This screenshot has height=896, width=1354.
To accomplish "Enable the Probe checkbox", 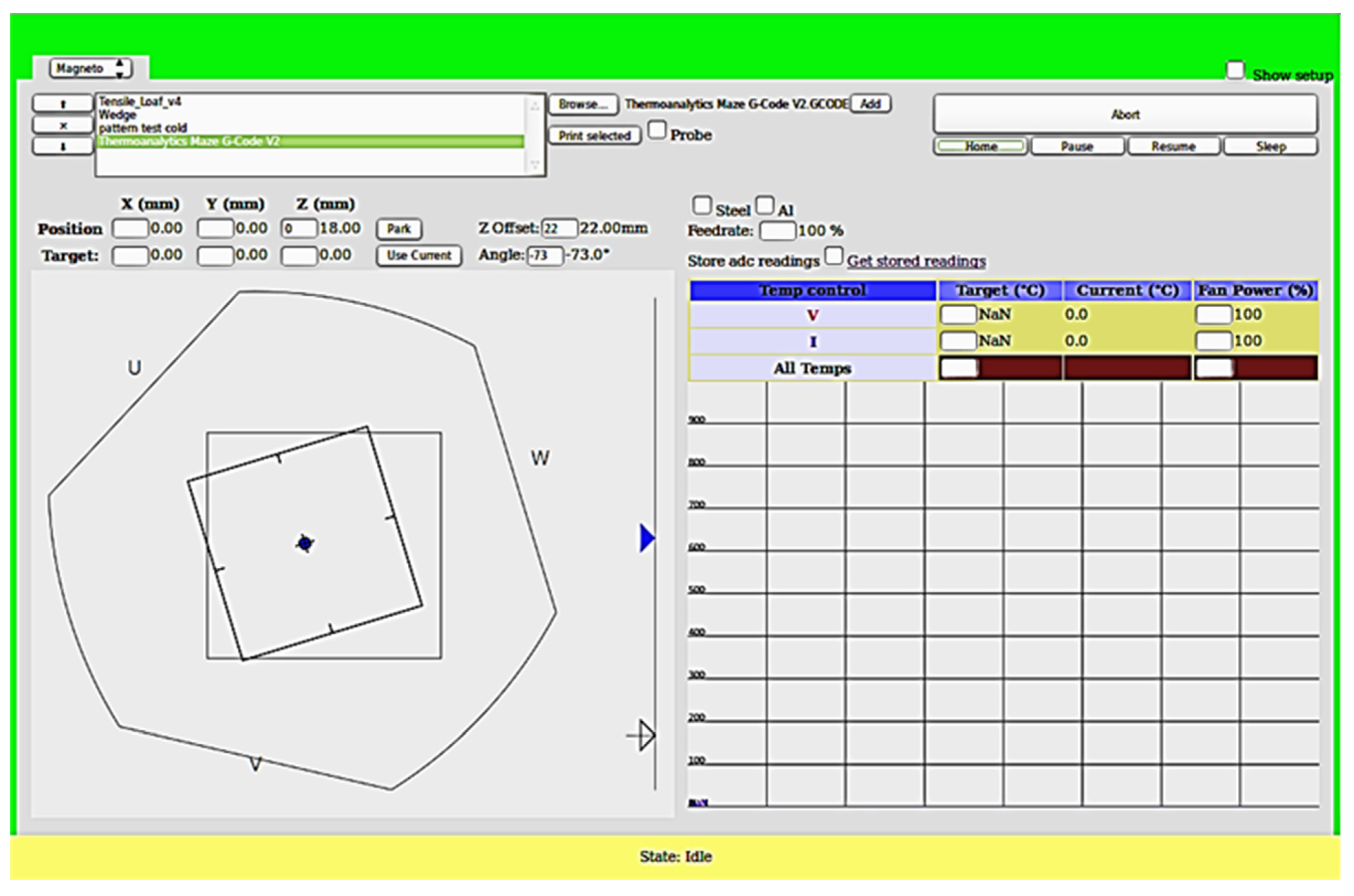I will [x=657, y=130].
